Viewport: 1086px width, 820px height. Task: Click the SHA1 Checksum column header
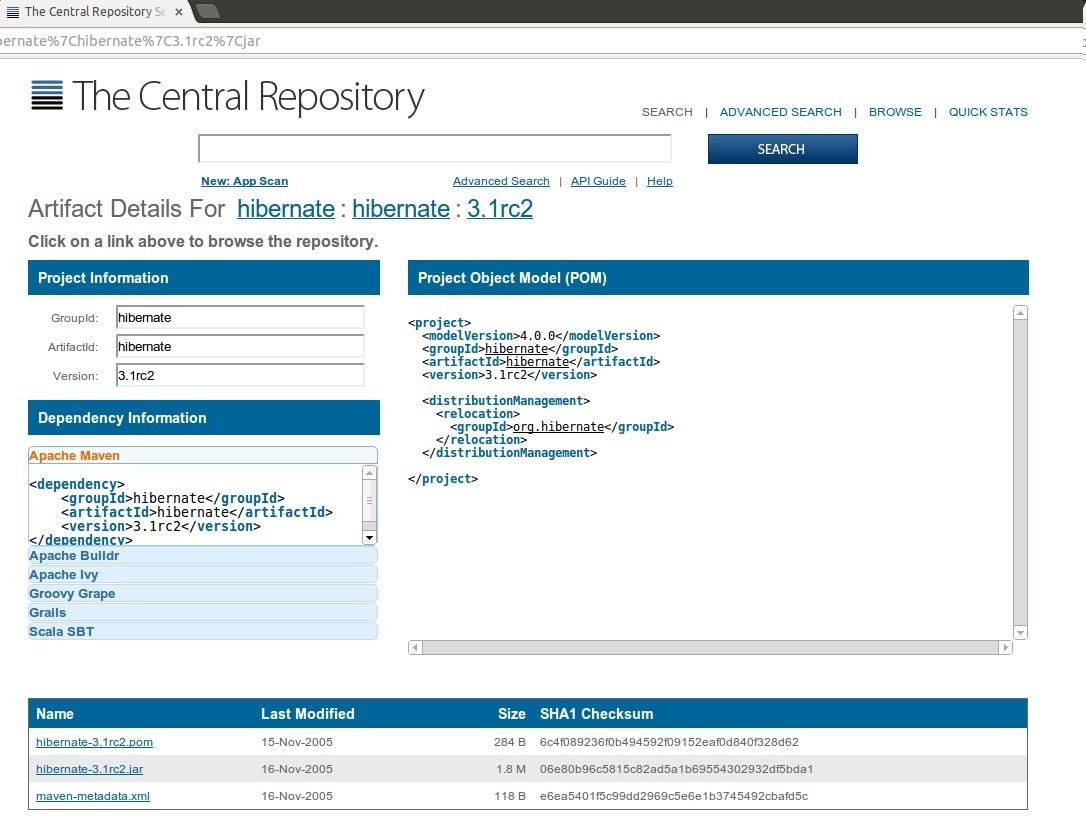596,714
